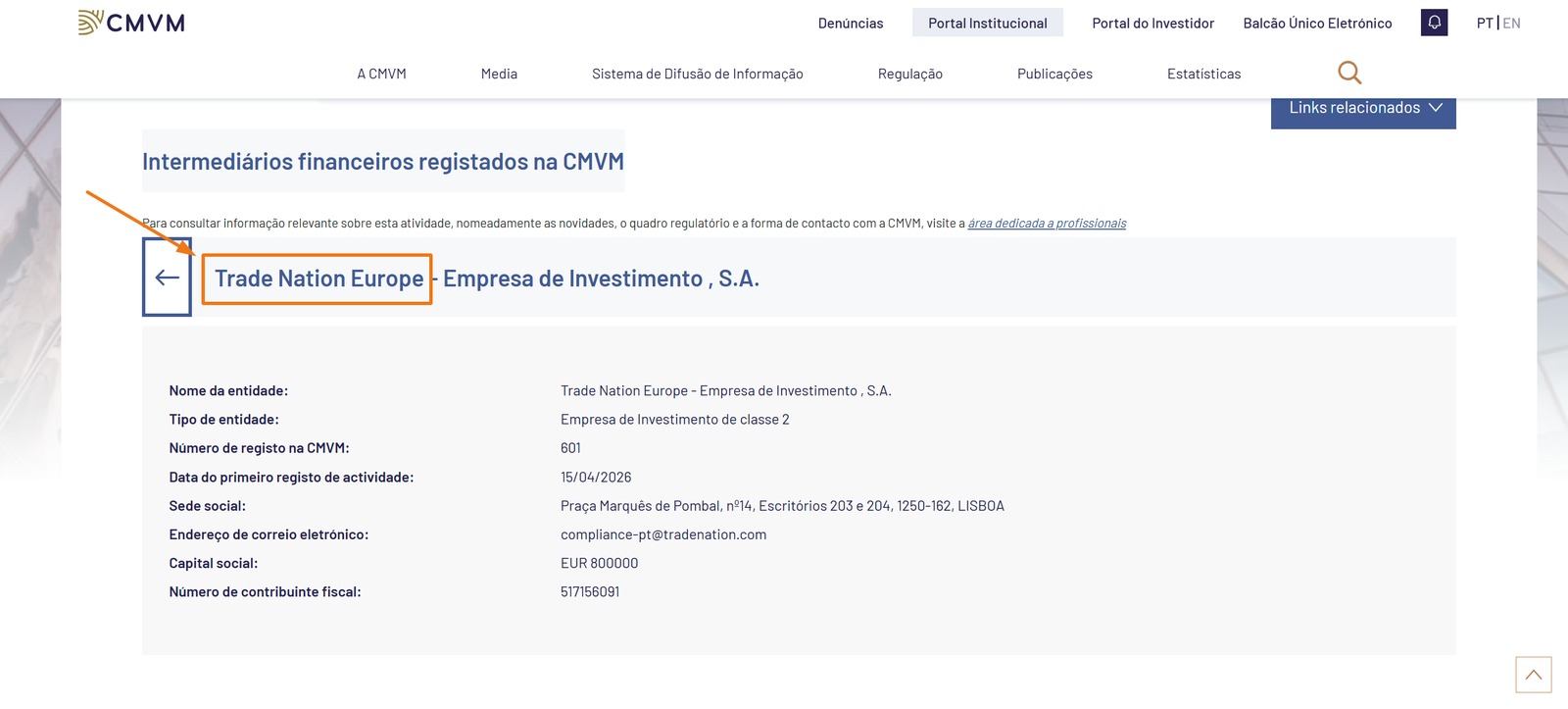
Task: Click the Sede social label
Action: pos(207,506)
